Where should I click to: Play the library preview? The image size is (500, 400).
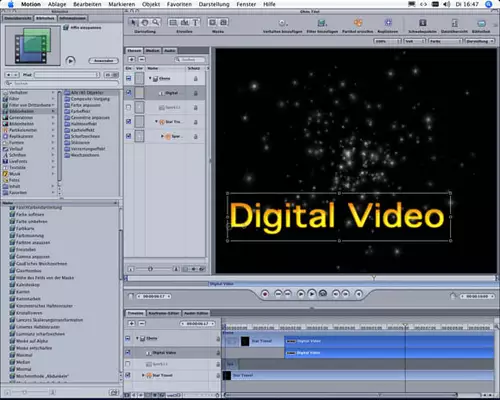[x=70, y=61]
